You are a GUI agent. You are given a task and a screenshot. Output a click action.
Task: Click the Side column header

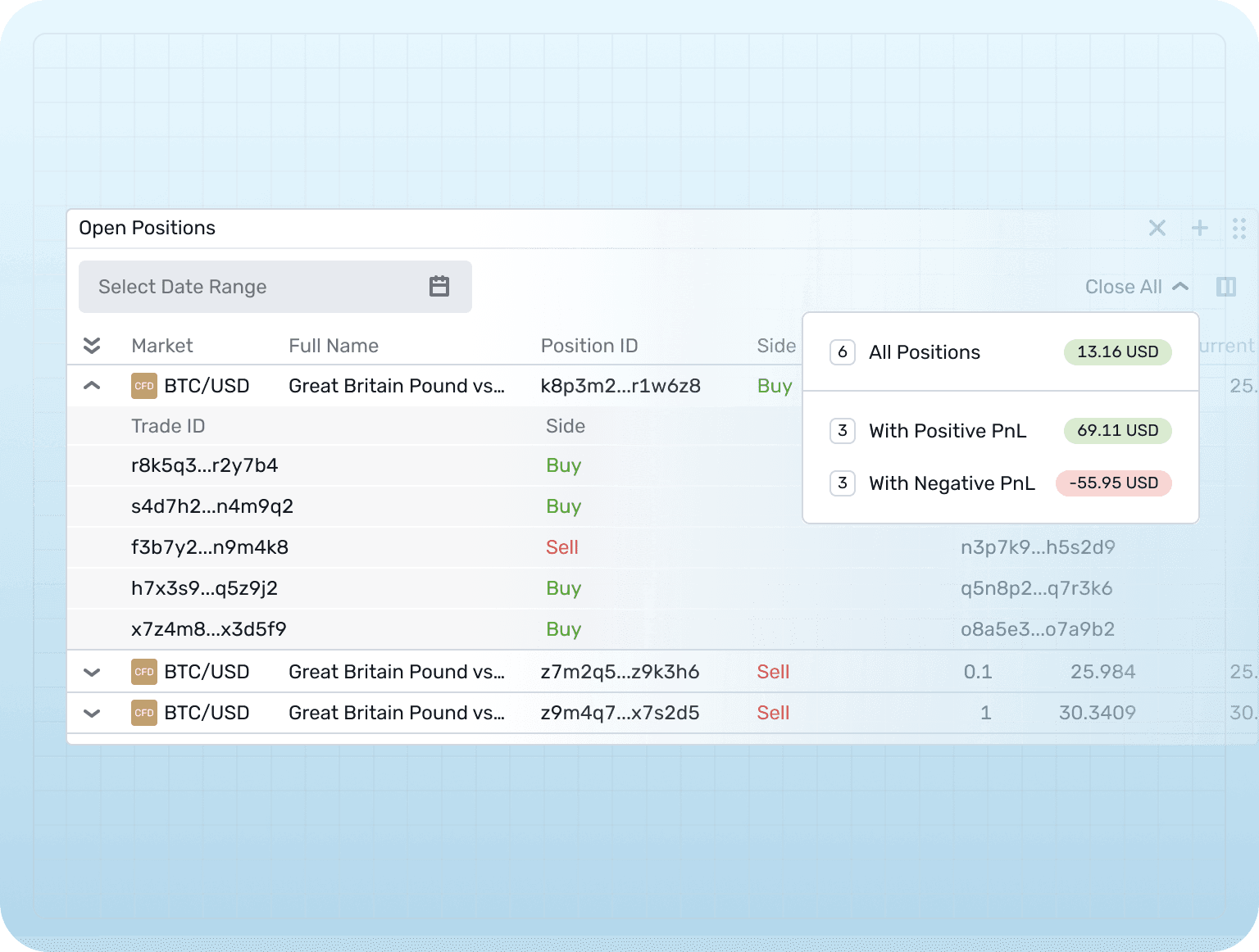tap(776, 346)
